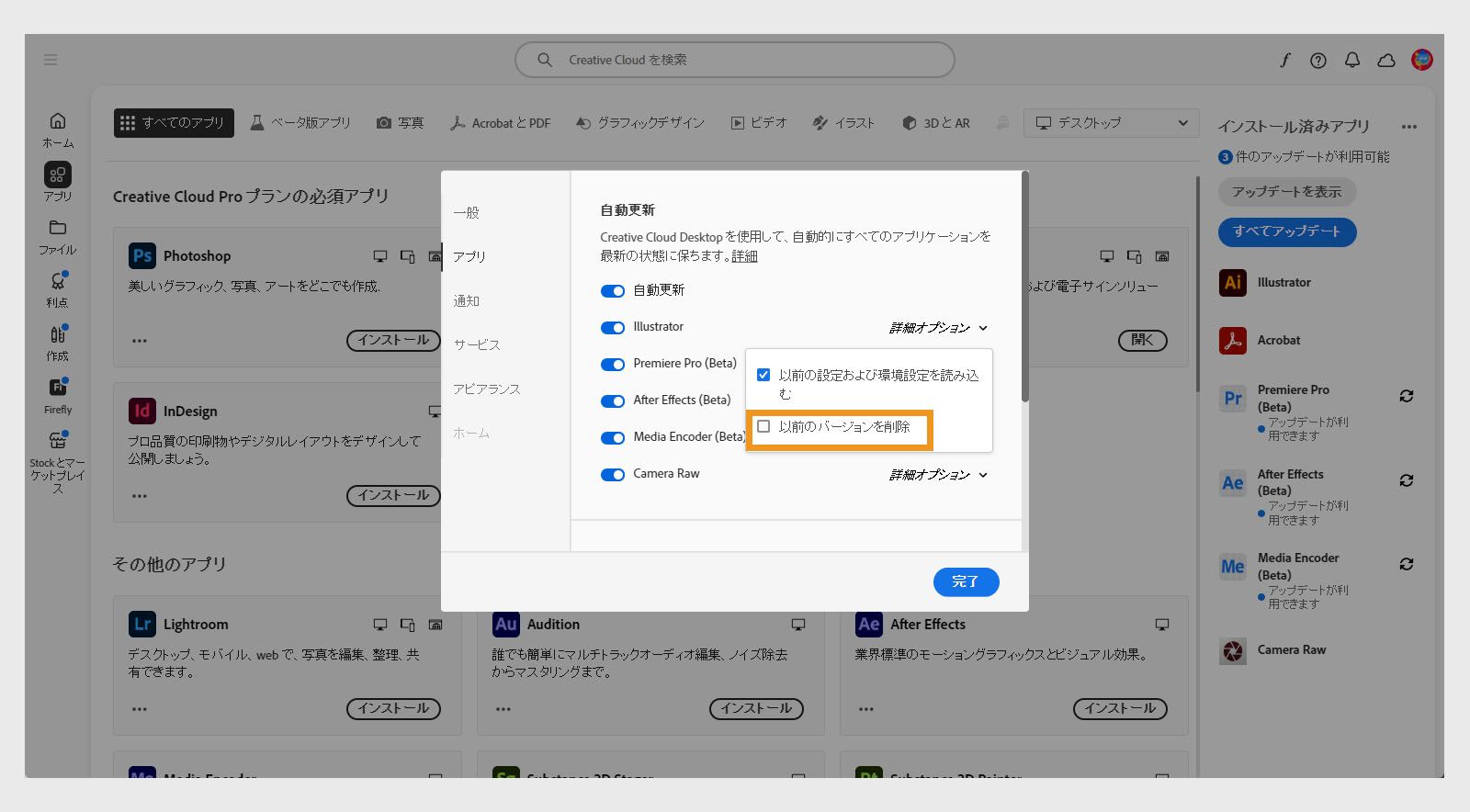Open Firefly in the sidebar
This screenshot has width=1470, height=812.
point(57,397)
